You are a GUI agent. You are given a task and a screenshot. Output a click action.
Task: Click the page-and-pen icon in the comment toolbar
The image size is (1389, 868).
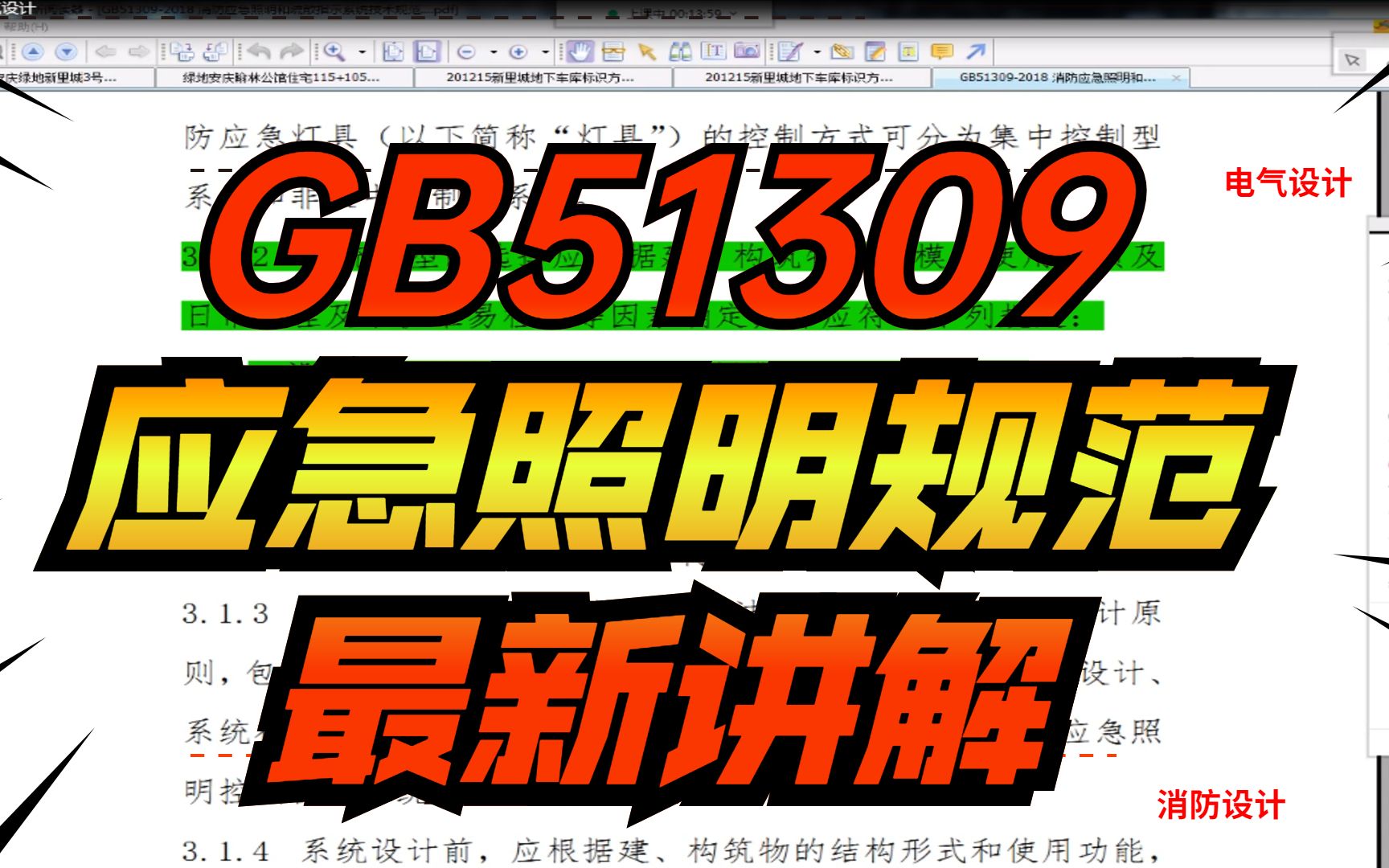coord(791,52)
